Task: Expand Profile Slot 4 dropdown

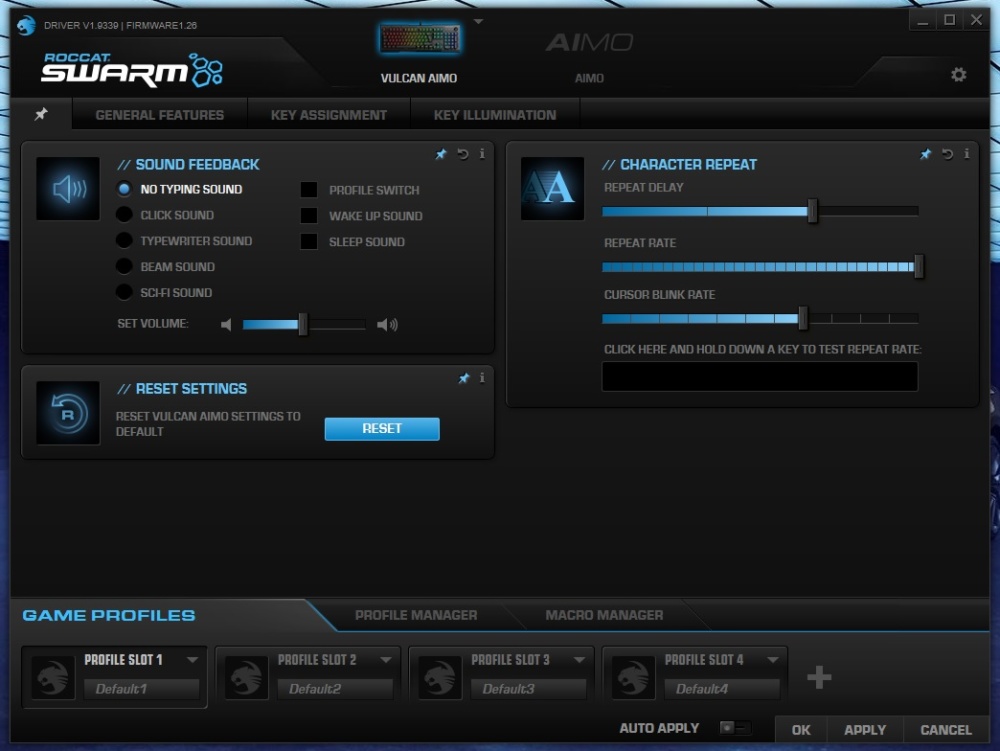Action: pyautogui.click(x=772, y=660)
